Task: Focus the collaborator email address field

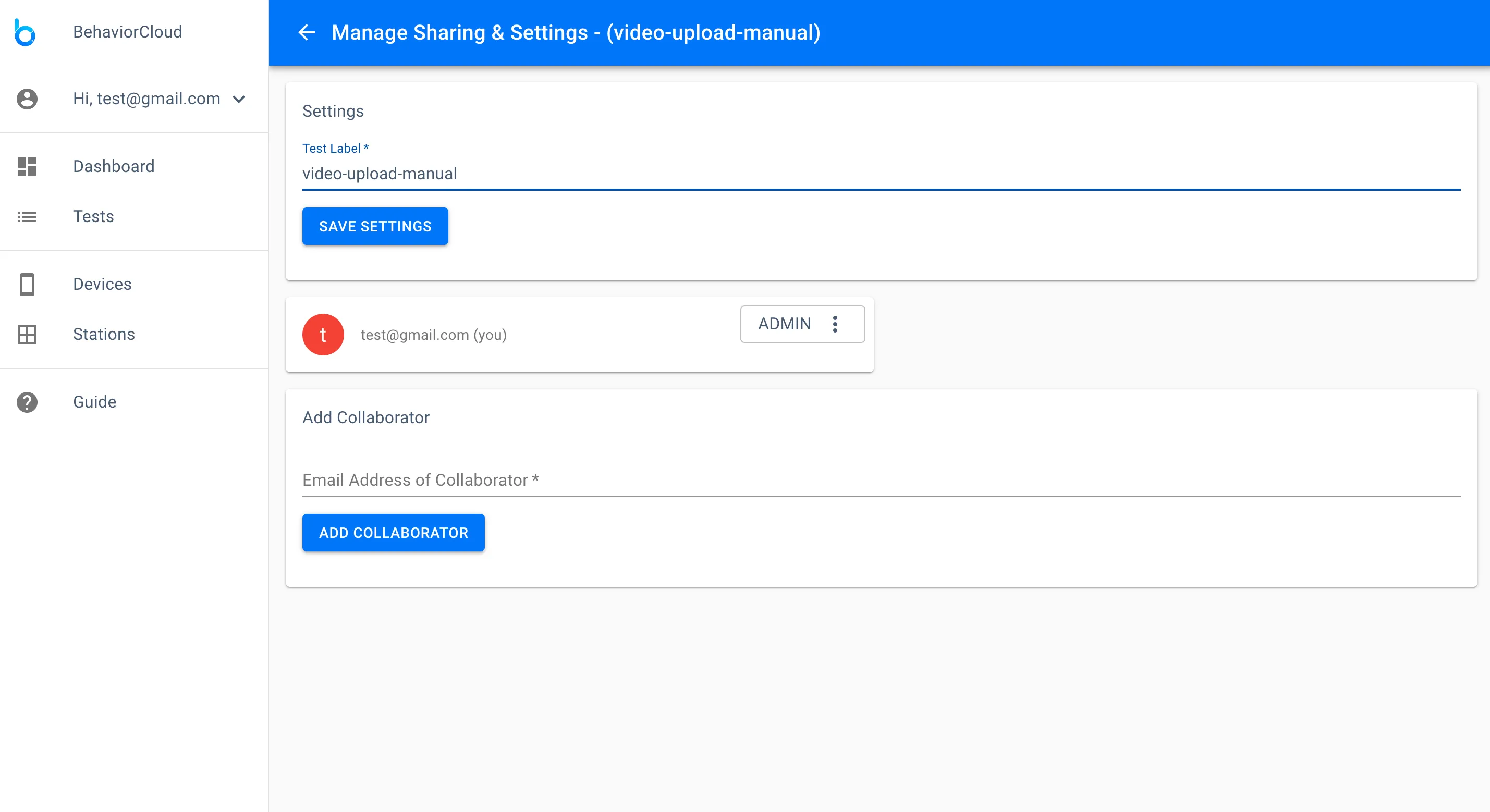Action: click(881, 480)
